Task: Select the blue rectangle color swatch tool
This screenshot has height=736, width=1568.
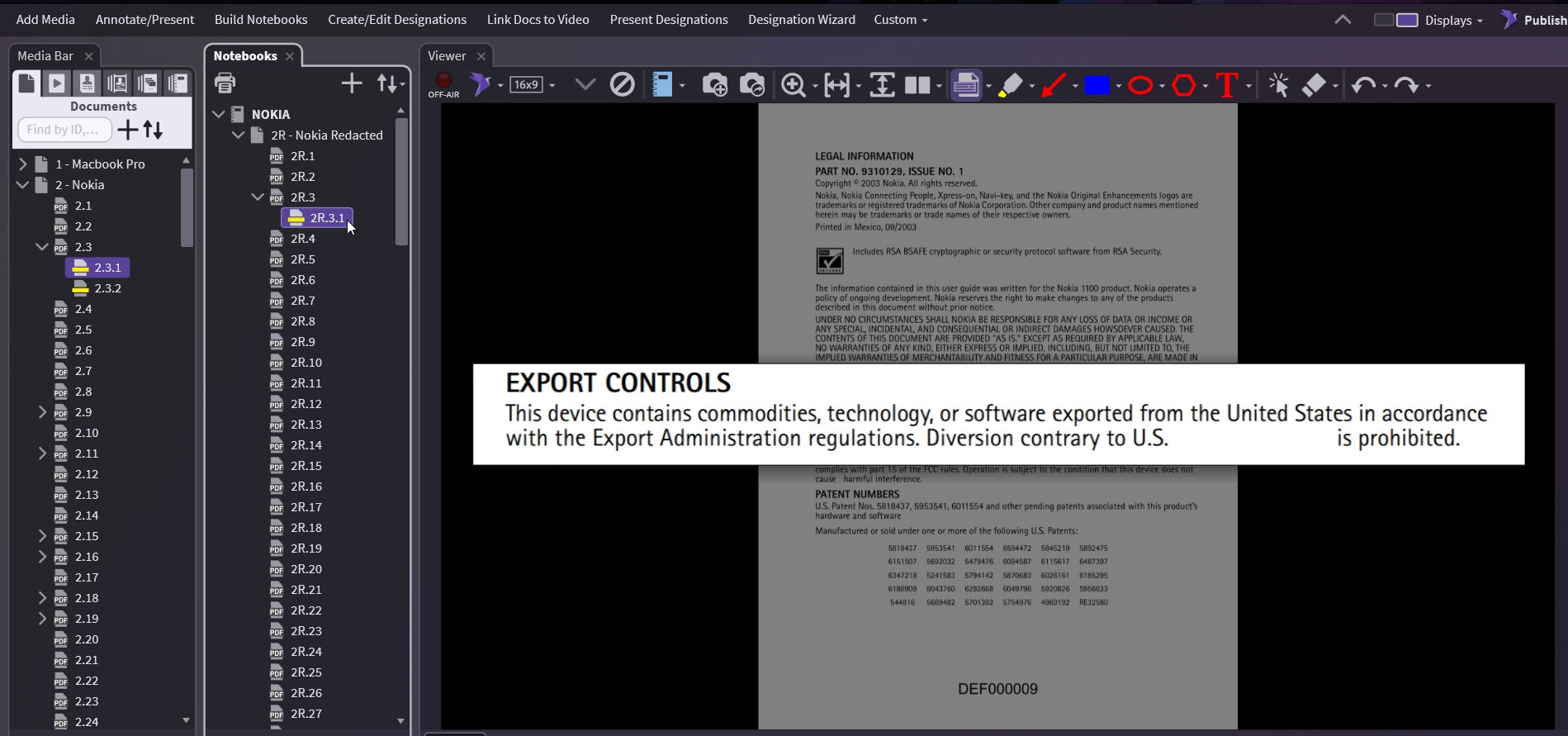Action: (x=1097, y=85)
